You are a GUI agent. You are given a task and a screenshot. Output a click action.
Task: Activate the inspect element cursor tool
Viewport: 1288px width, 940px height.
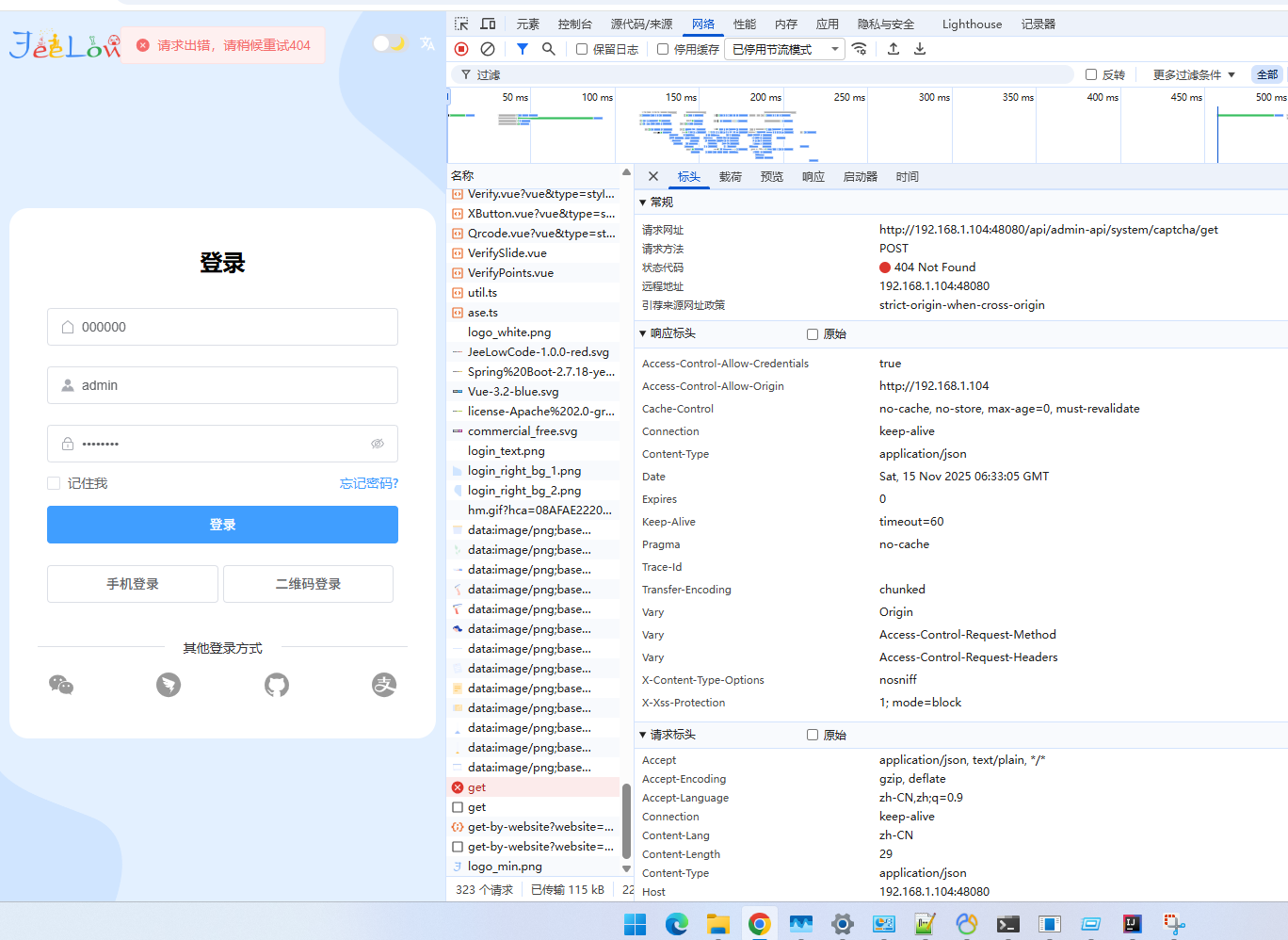tap(460, 24)
